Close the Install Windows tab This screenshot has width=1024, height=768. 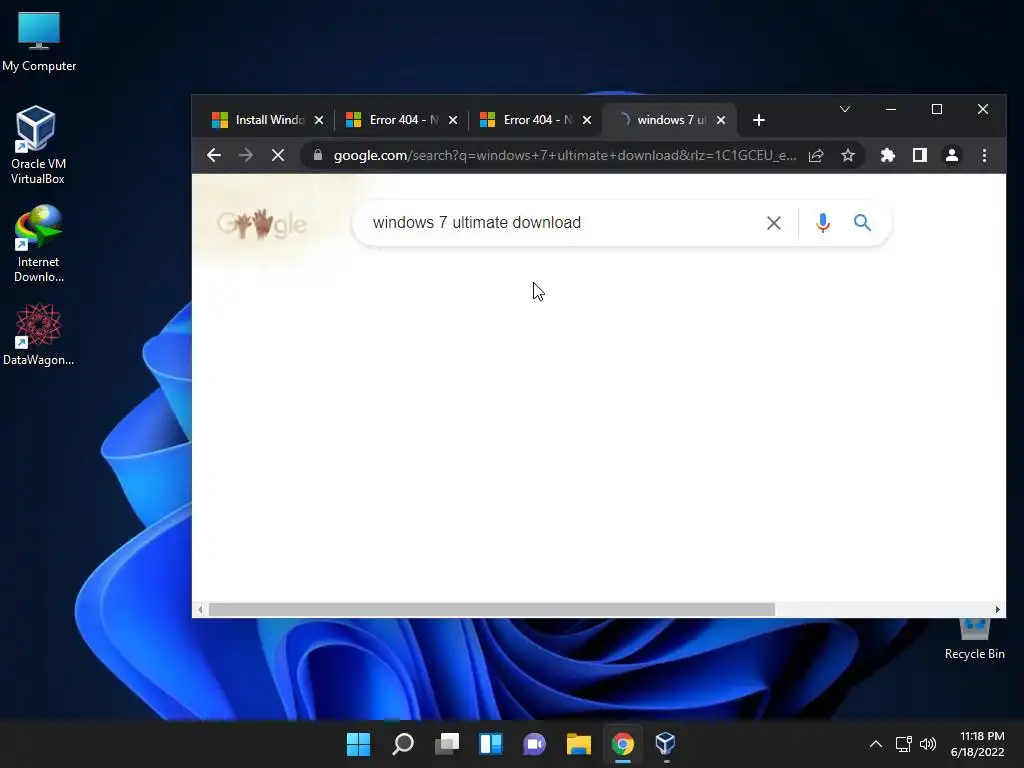point(319,120)
